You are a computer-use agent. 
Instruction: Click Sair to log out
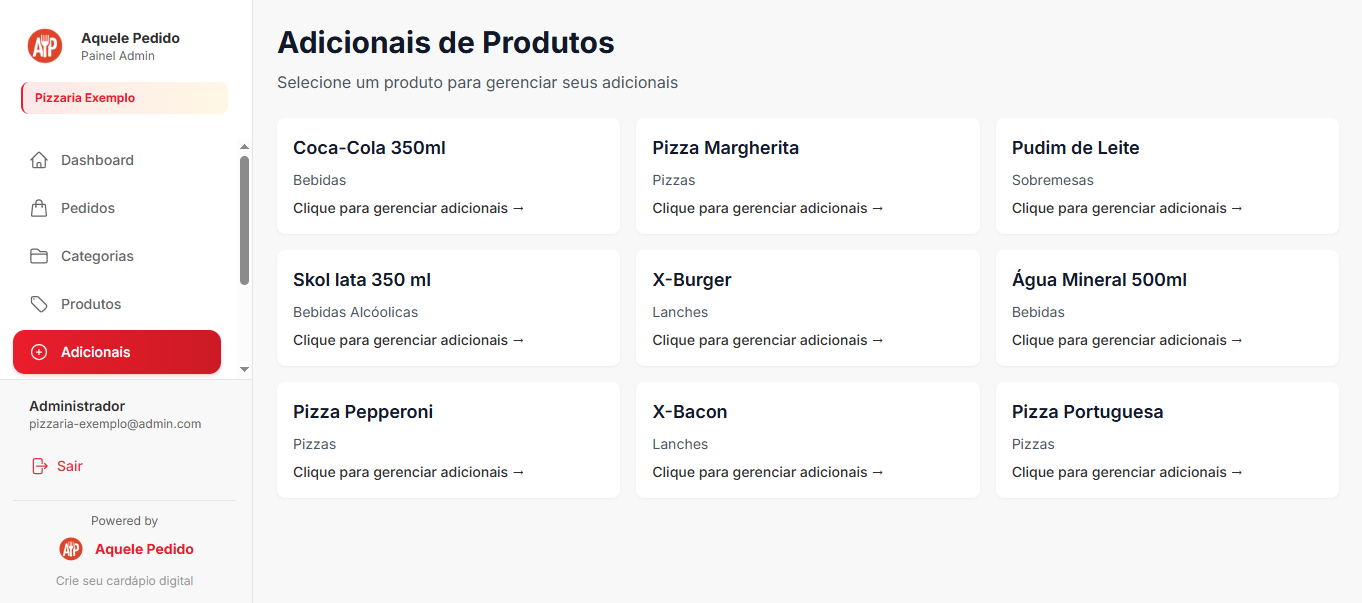pos(69,465)
